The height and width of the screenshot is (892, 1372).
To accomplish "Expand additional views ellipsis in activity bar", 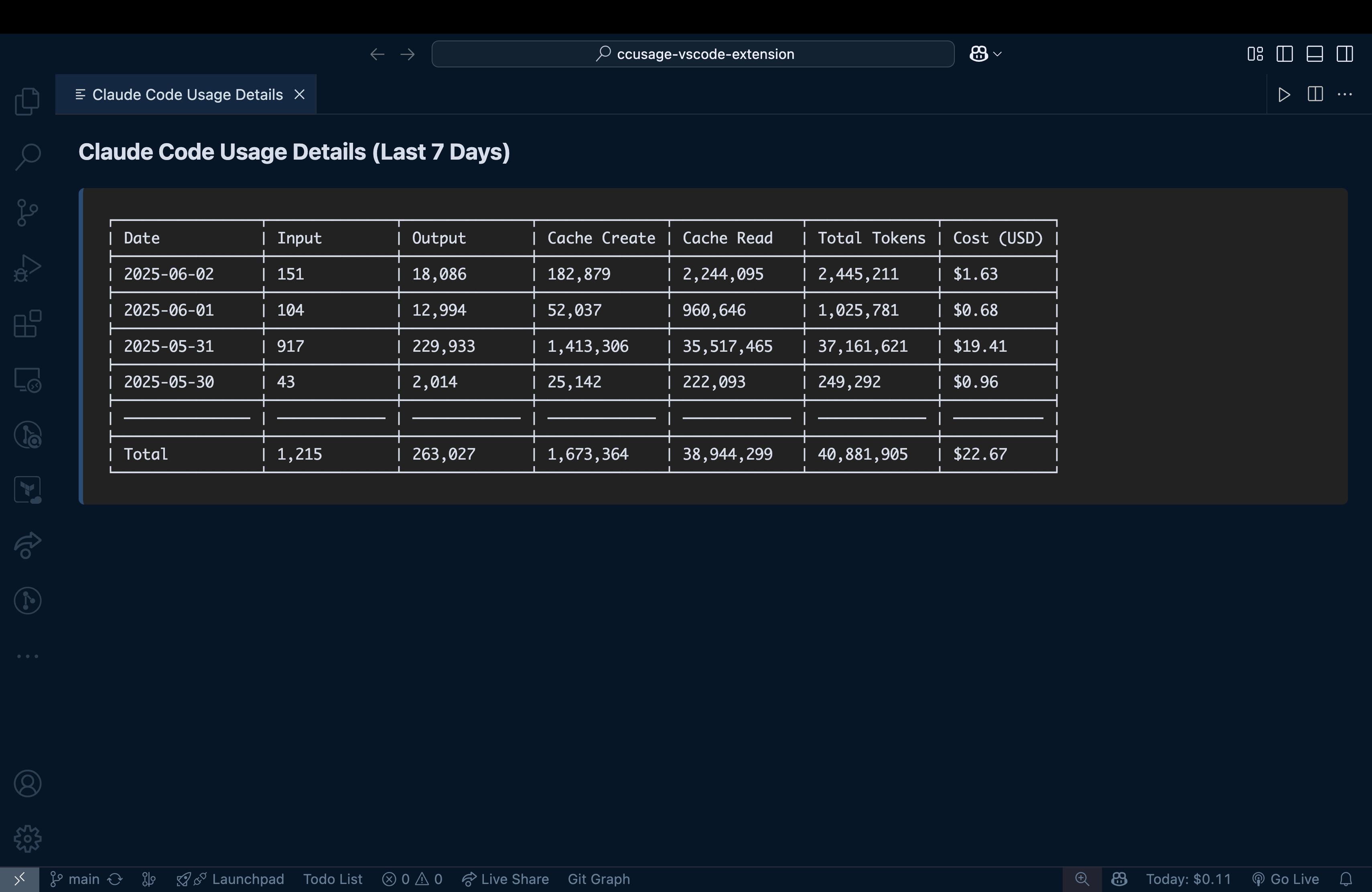I will point(27,656).
